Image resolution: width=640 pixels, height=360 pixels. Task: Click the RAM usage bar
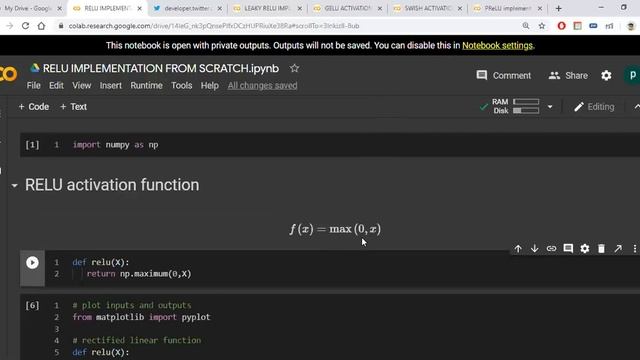click(x=526, y=102)
